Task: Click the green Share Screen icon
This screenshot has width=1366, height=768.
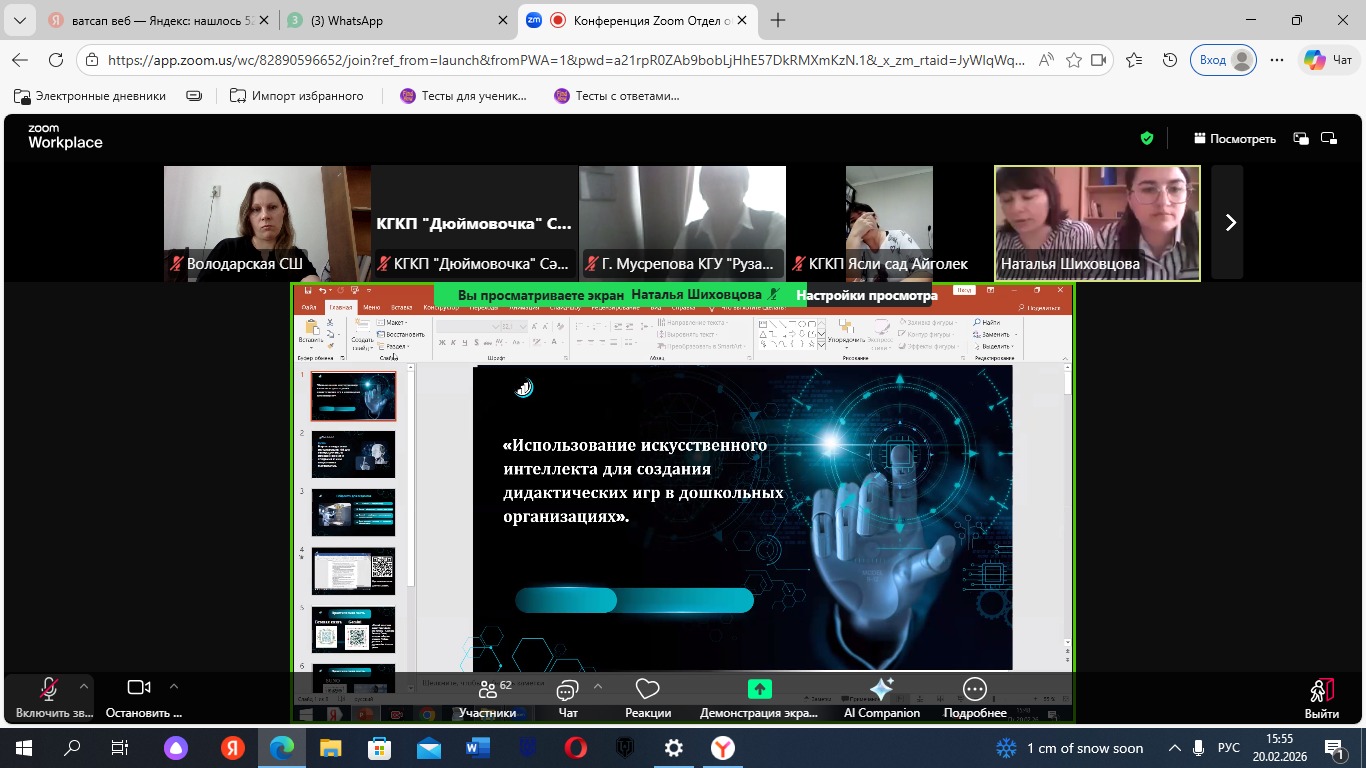Action: tap(759, 690)
